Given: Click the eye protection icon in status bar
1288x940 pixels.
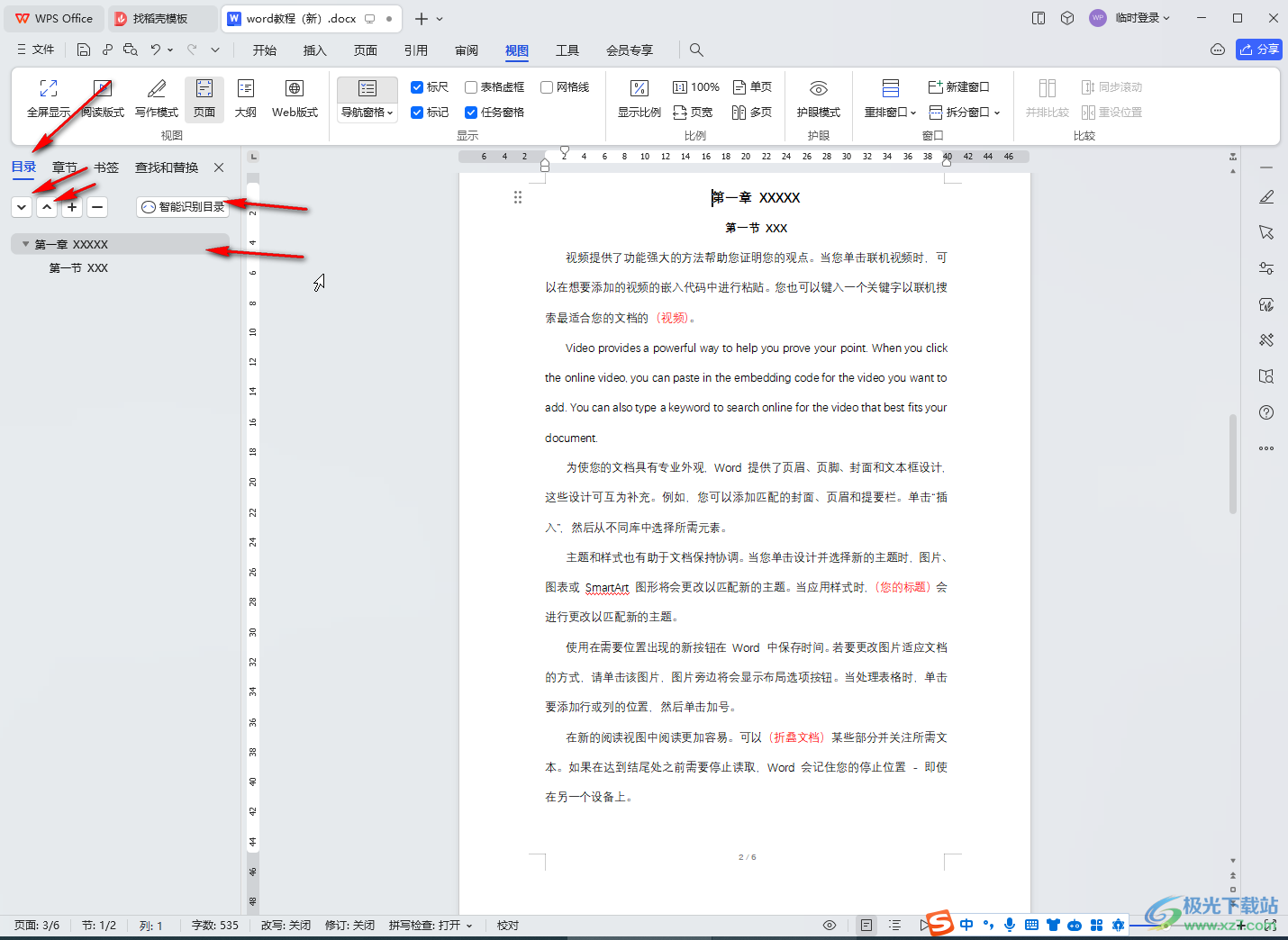Looking at the screenshot, I should coord(830,926).
